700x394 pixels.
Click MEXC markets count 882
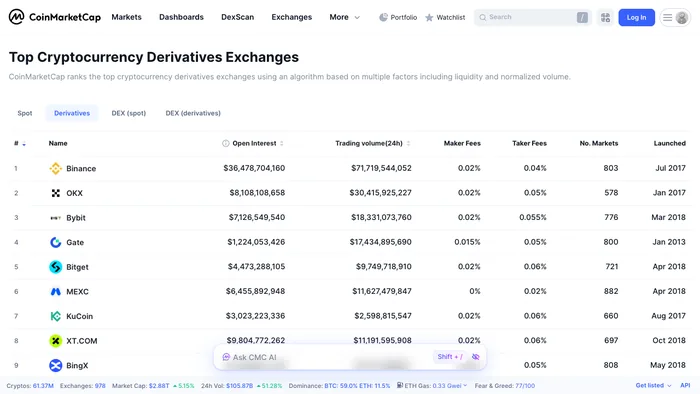click(611, 291)
